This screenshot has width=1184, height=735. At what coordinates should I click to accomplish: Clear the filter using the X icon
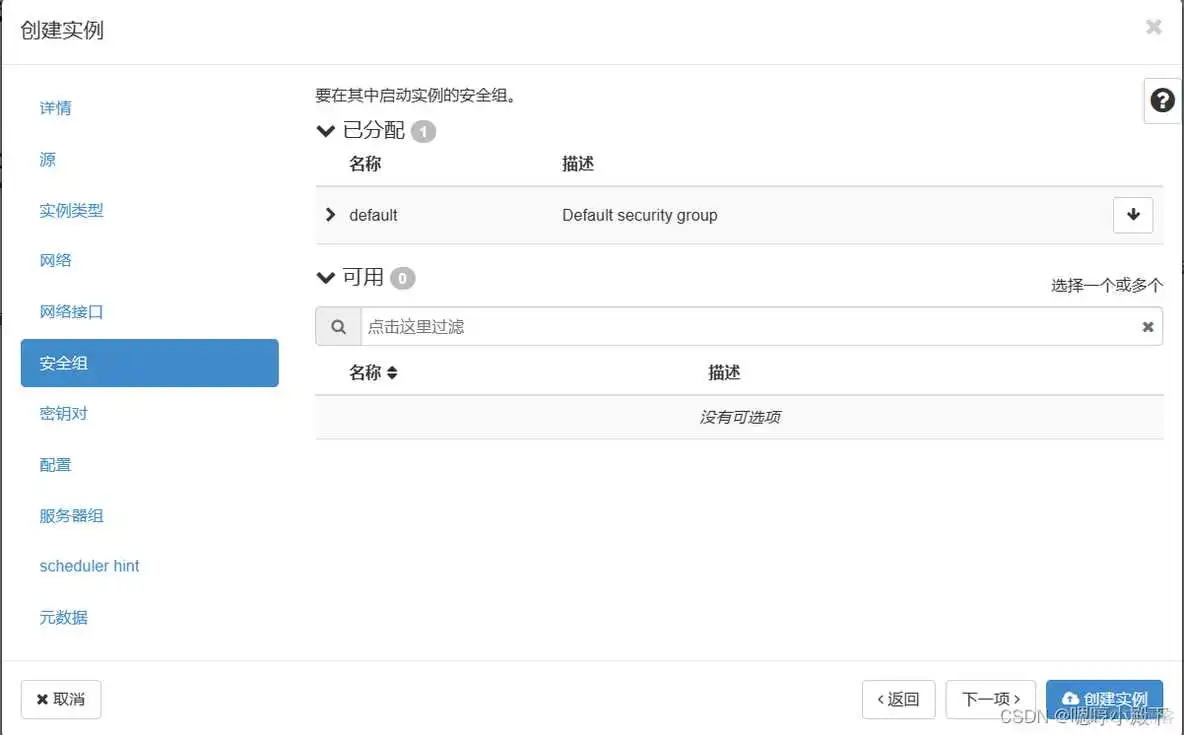click(x=1147, y=326)
